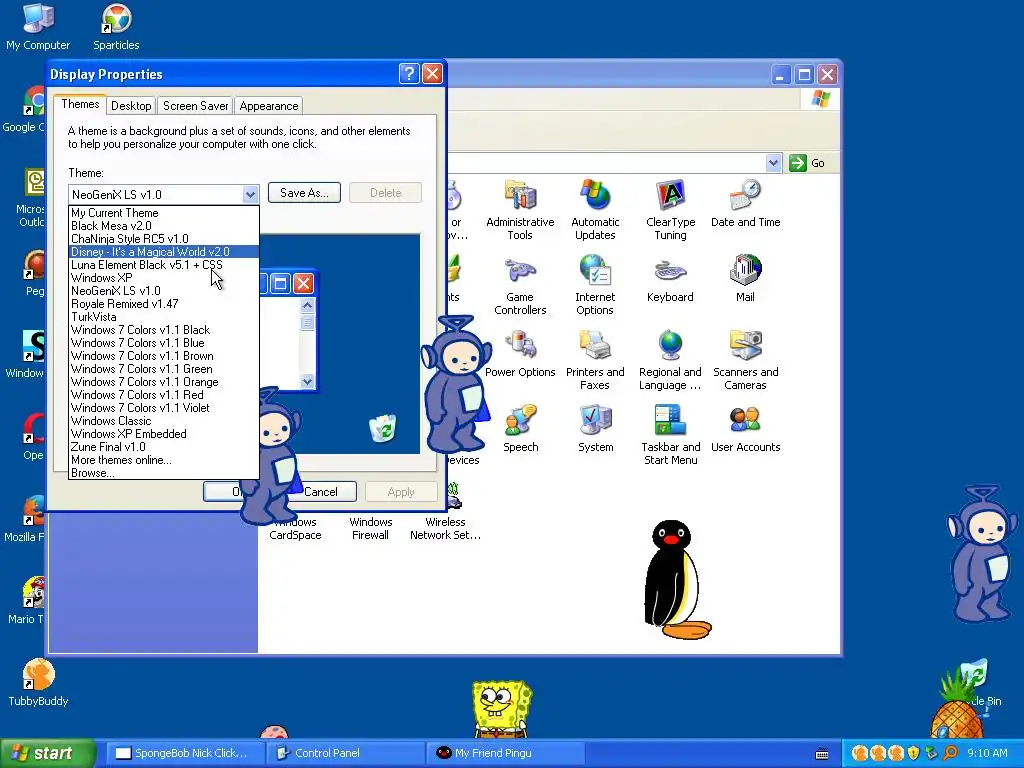The height and width of the screenshot is (768, 1024).
Task: Open Windows Firewall applet
Action: point(370,528)
